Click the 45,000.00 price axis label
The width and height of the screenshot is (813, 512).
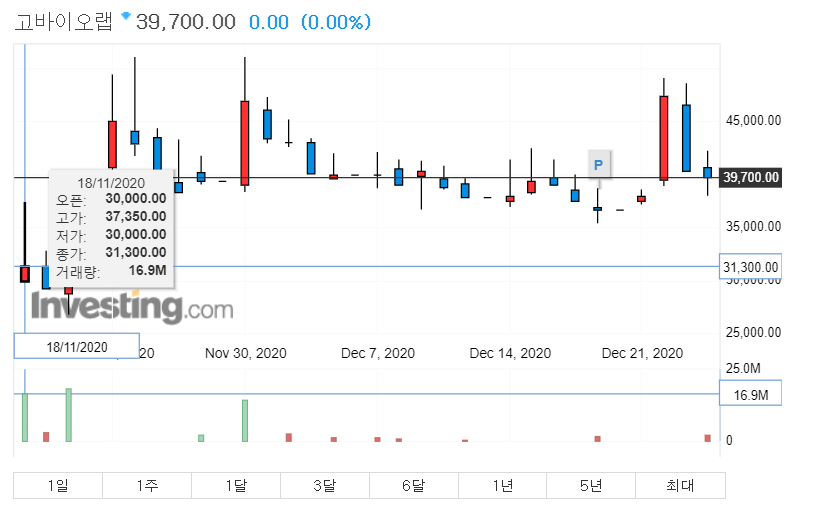[x=753, y=120]
